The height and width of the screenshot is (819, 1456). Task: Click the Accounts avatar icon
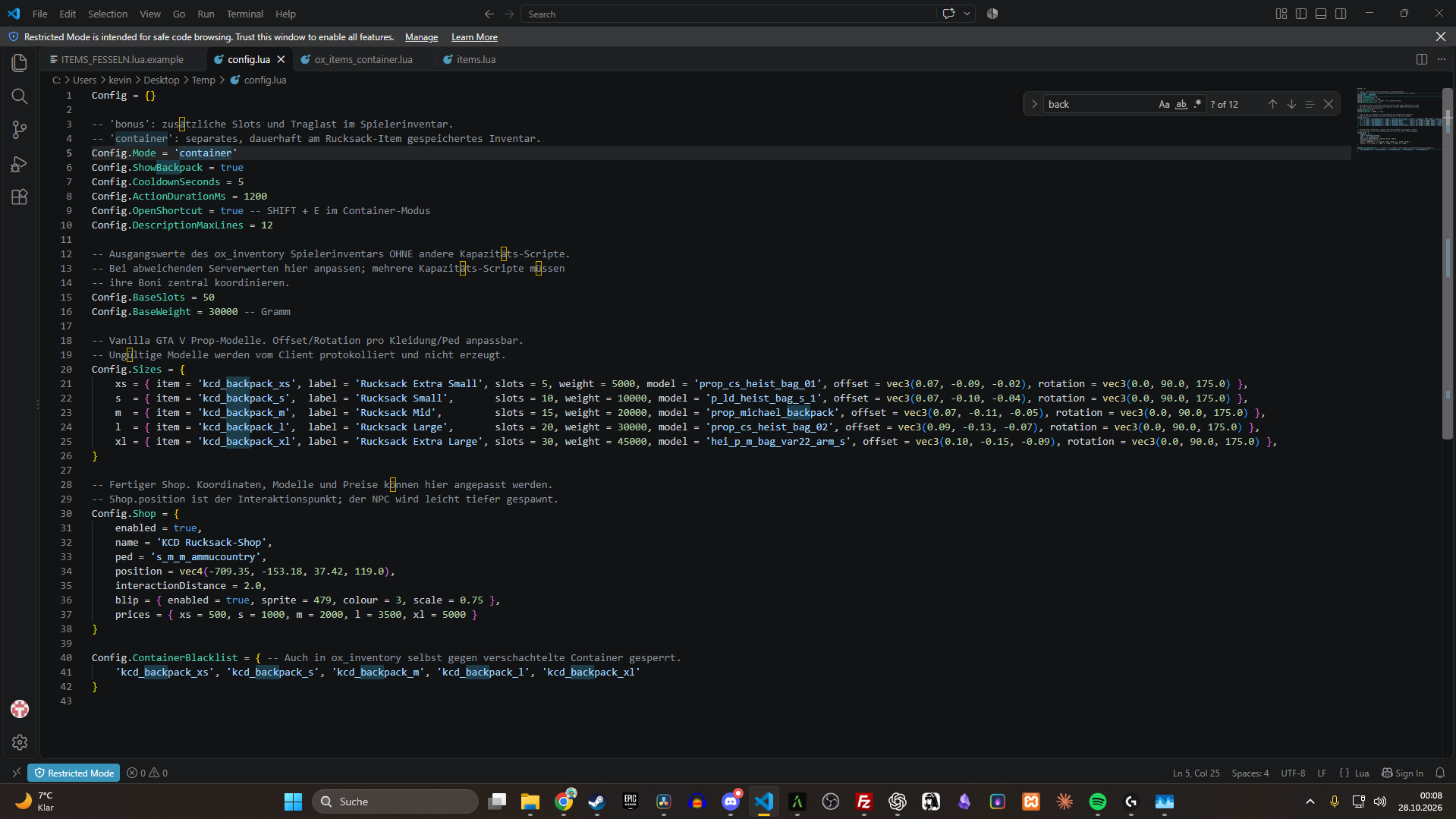click(20, 709)
